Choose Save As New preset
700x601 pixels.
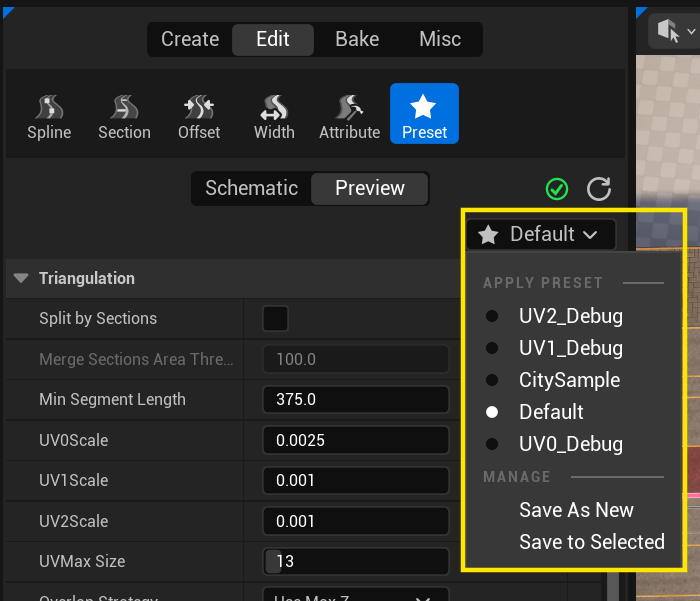coord(576,510)
